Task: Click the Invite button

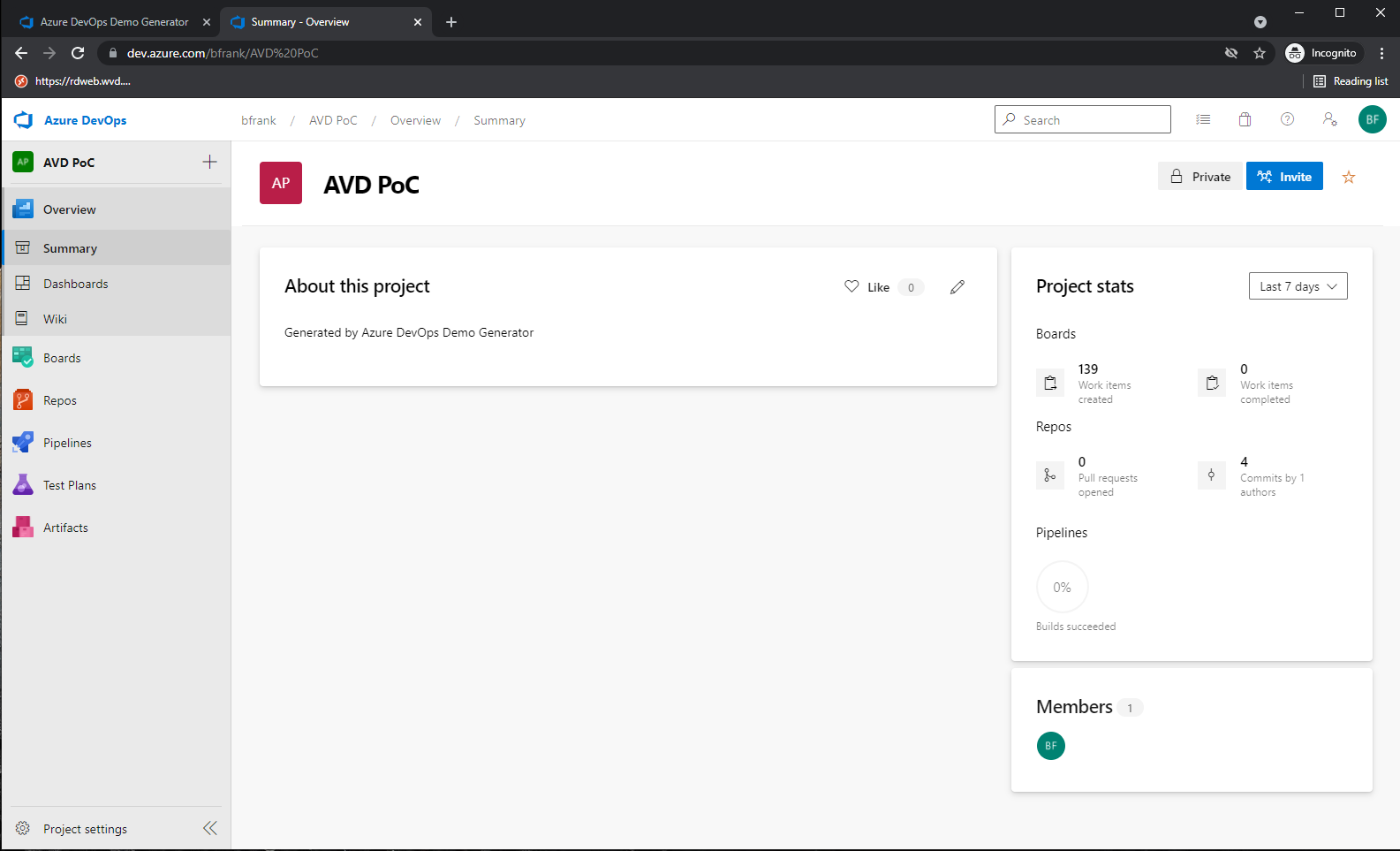Action: click(1284, 177)
